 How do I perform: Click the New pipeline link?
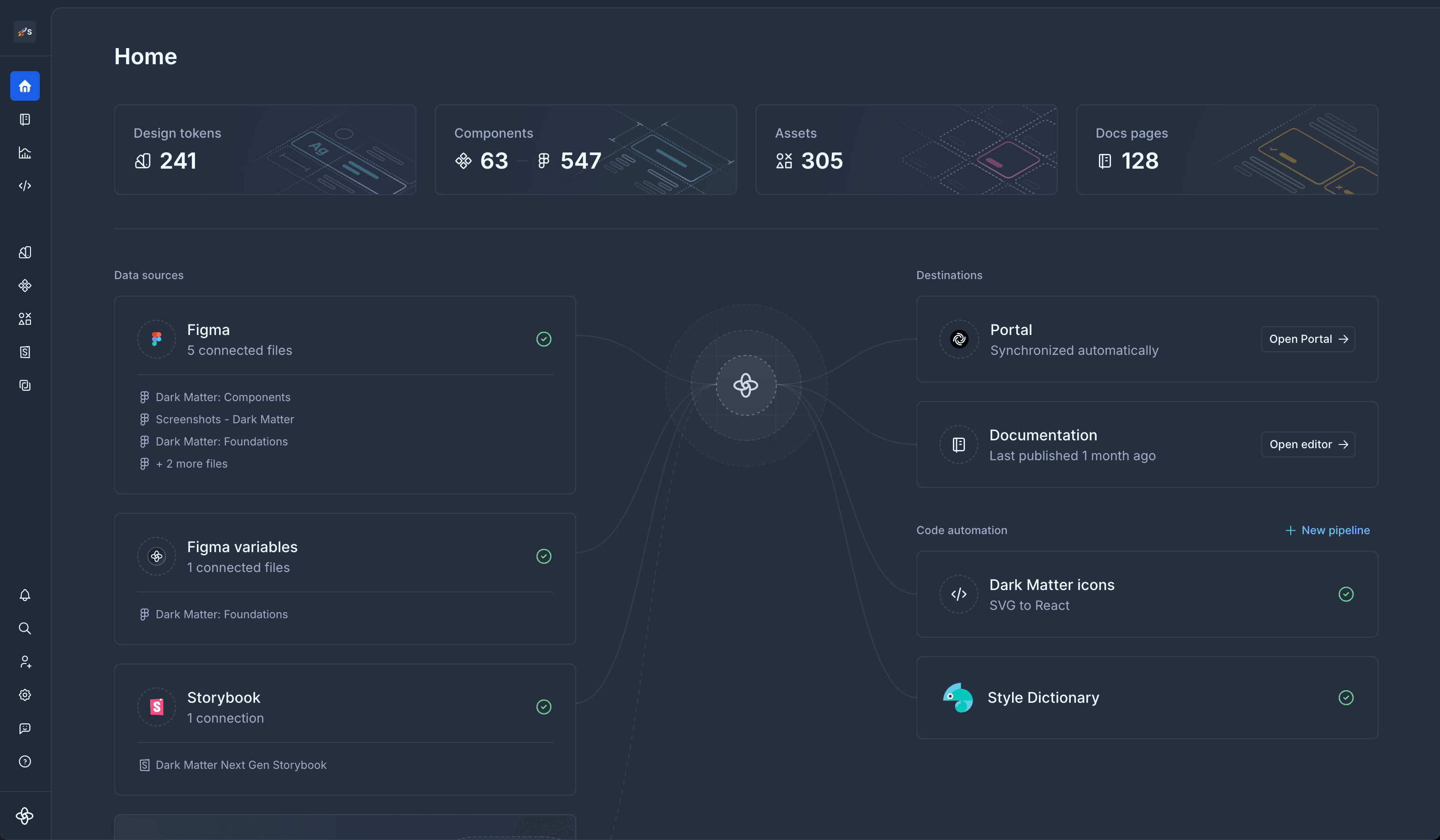point(1327,530)
